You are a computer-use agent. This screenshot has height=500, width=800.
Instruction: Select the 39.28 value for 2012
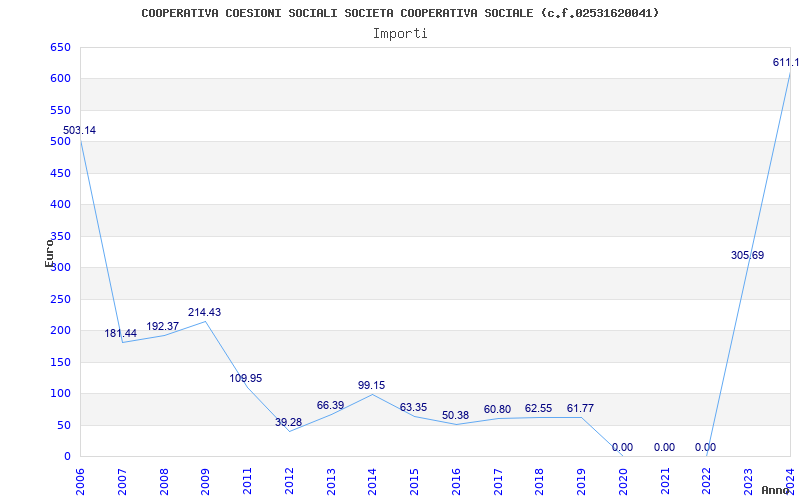click(x=288, y=422)
